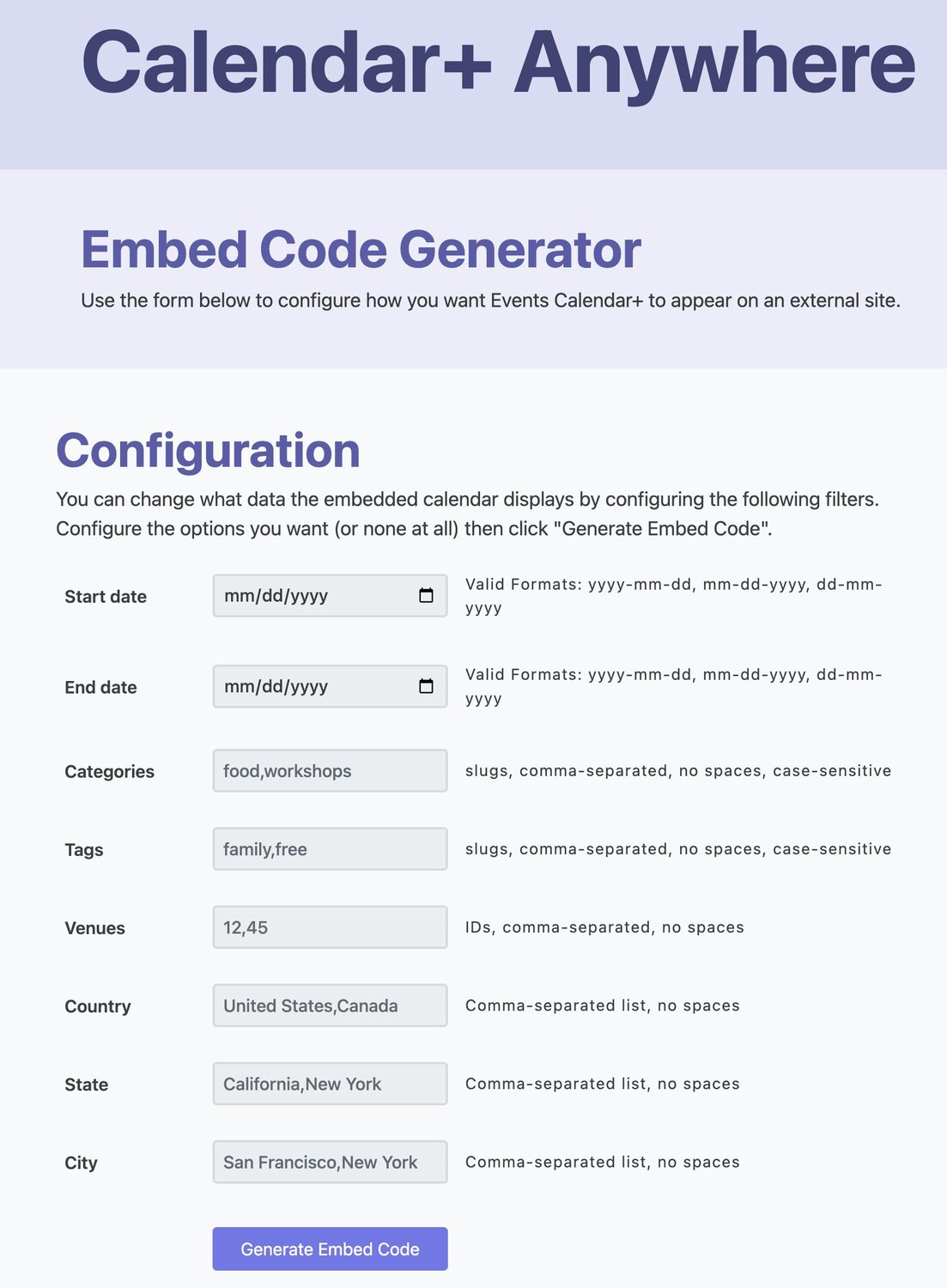Click the City field label

click(81, 1163)
